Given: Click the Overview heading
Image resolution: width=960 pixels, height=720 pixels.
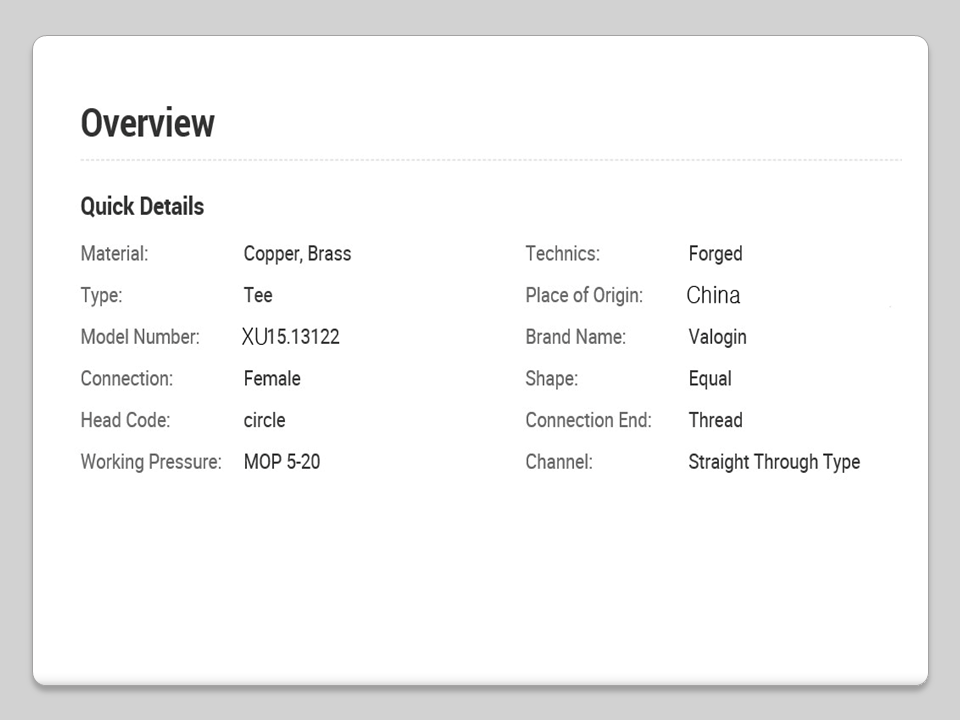Looking at the screenshot, I should click(147, 123).
